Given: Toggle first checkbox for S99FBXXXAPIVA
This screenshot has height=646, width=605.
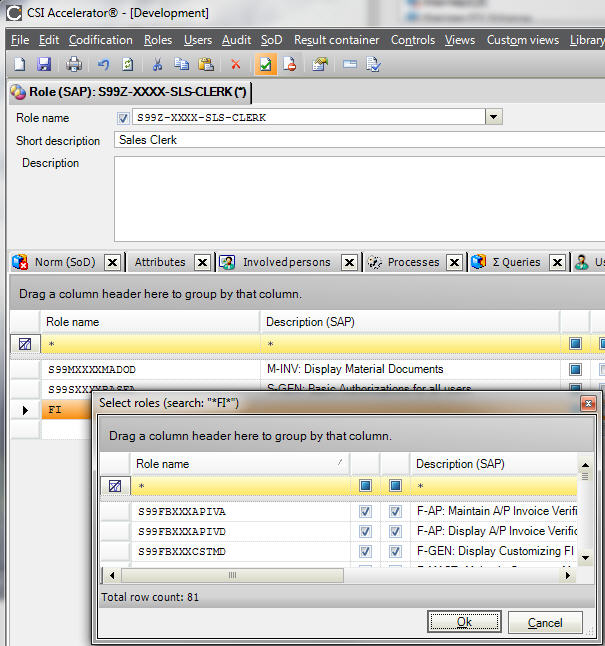Looking at the screenshot, I should coord(365,511).
